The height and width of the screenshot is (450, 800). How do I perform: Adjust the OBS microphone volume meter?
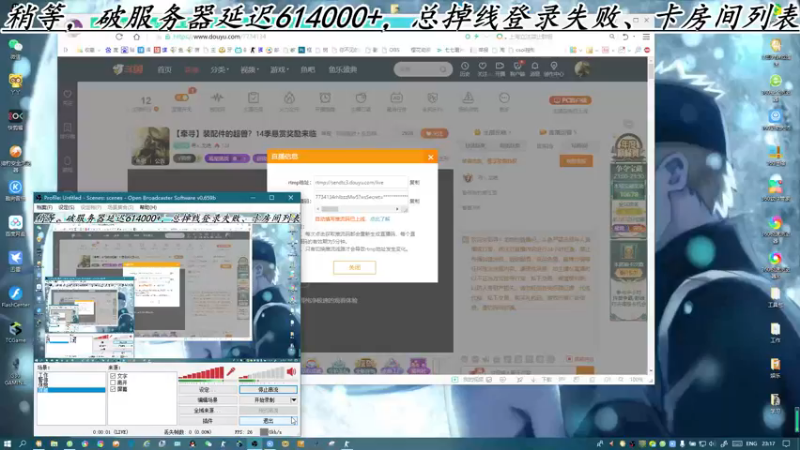(201, 373)
